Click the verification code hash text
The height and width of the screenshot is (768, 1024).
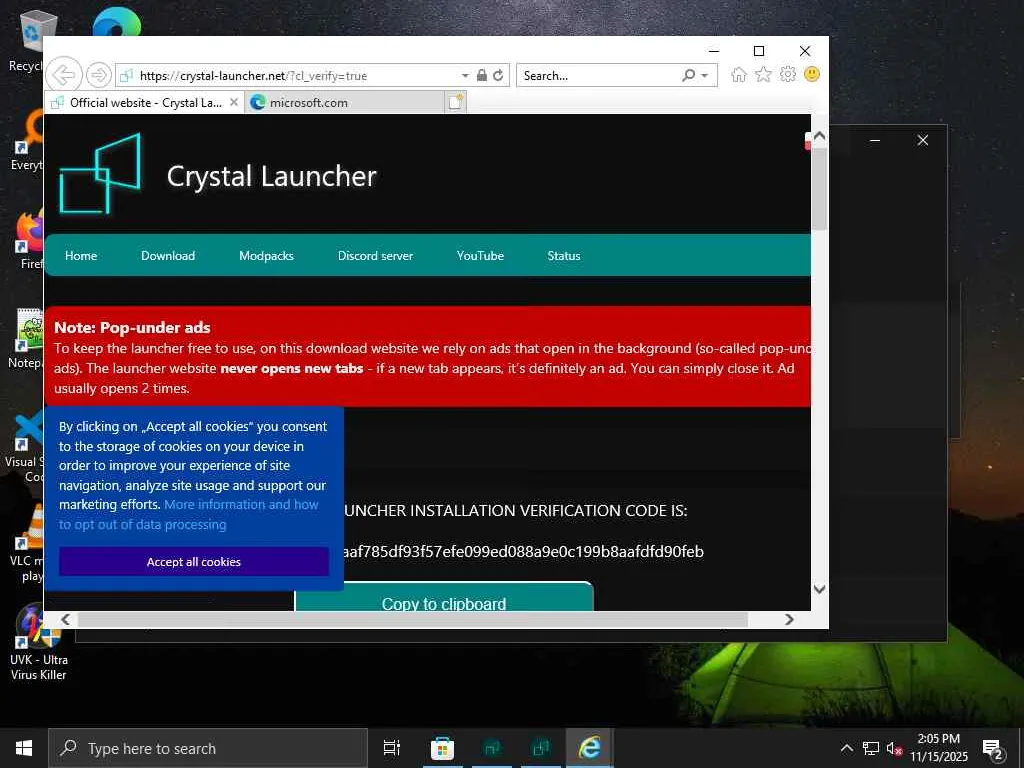pos(524,552)
